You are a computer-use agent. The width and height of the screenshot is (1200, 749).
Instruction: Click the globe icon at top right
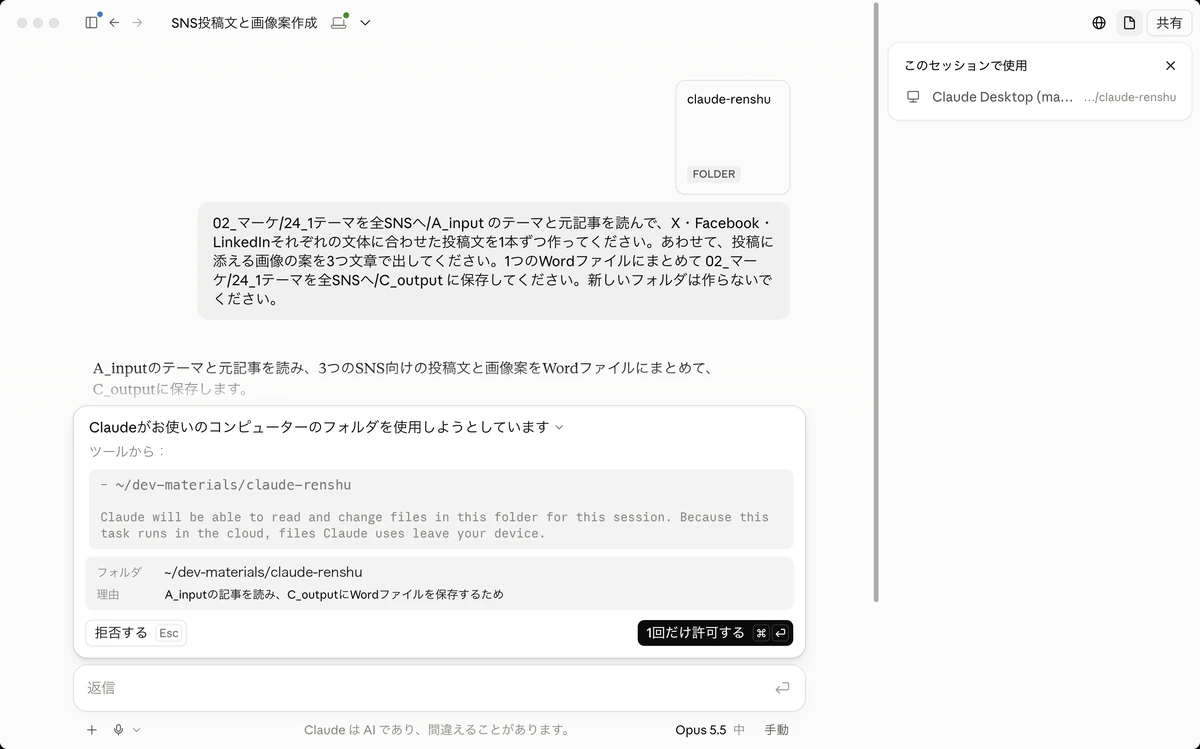tap(1099, 23)
